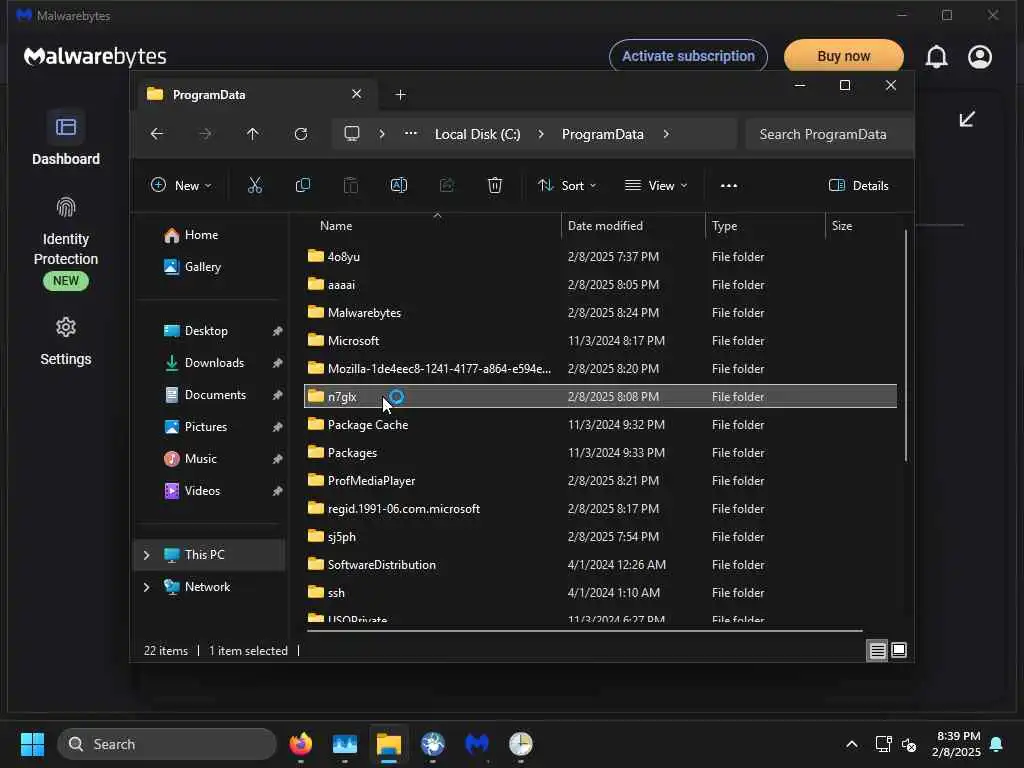The height and width of the screenshot is (768, 1024).
Task: Select the aaaai folder
Action: [600, 285]
